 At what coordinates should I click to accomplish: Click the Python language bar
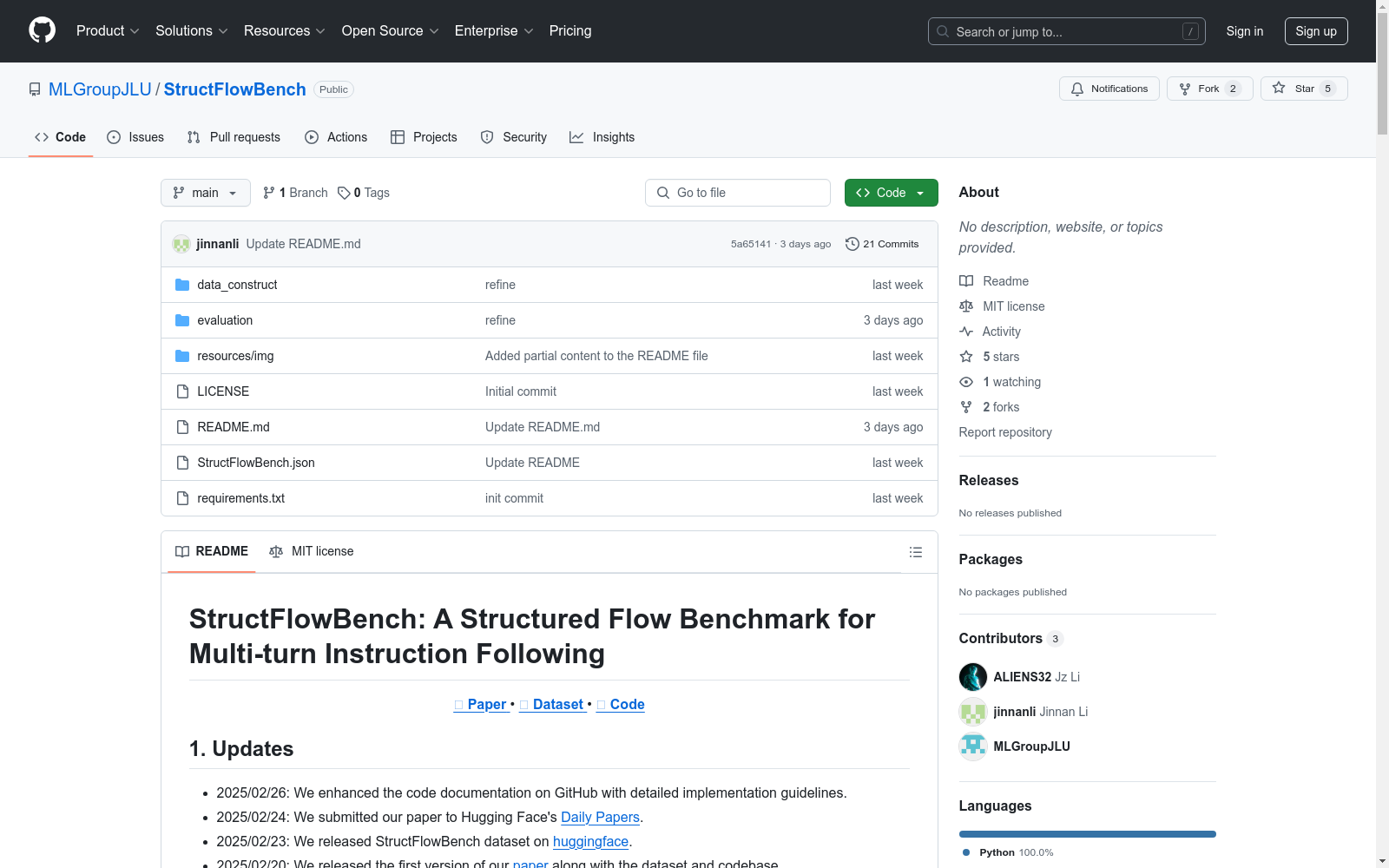click(x=1088, y=834)
